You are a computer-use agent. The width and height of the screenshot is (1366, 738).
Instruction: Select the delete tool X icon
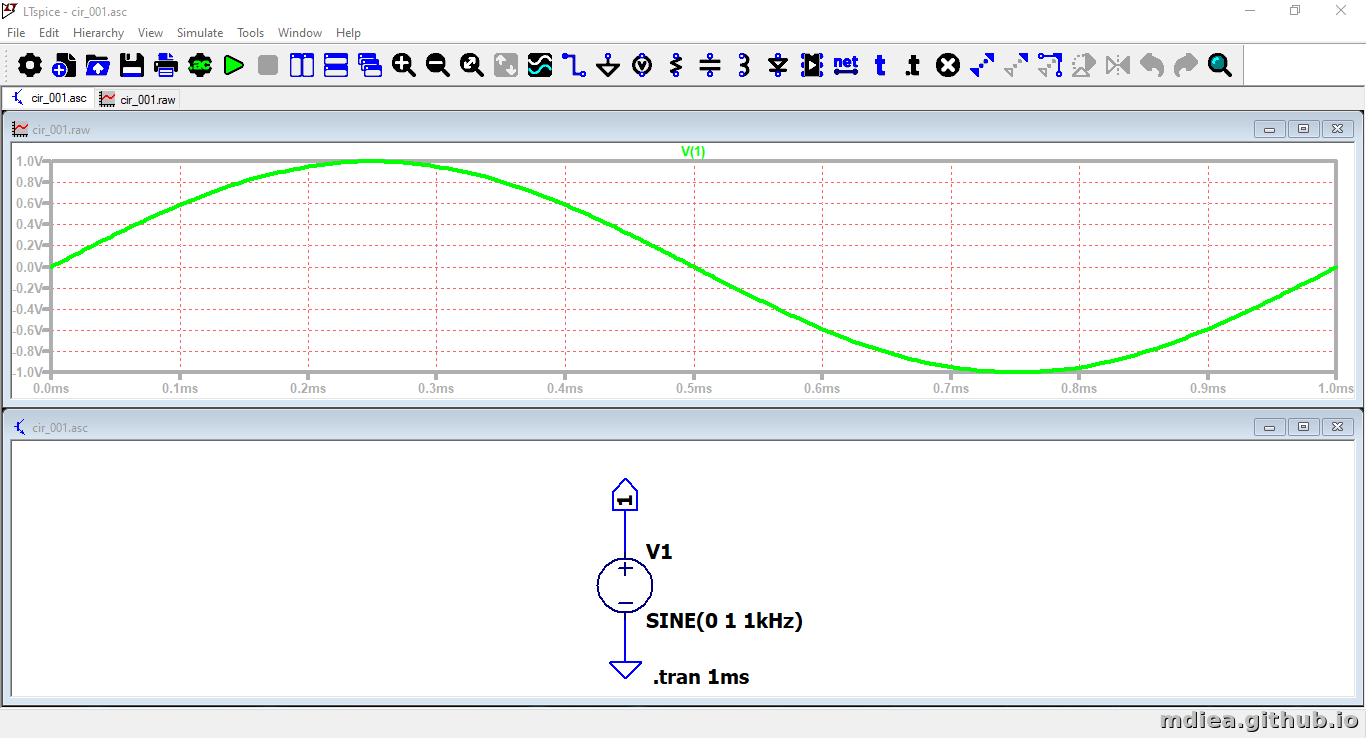tap(948, 66)
